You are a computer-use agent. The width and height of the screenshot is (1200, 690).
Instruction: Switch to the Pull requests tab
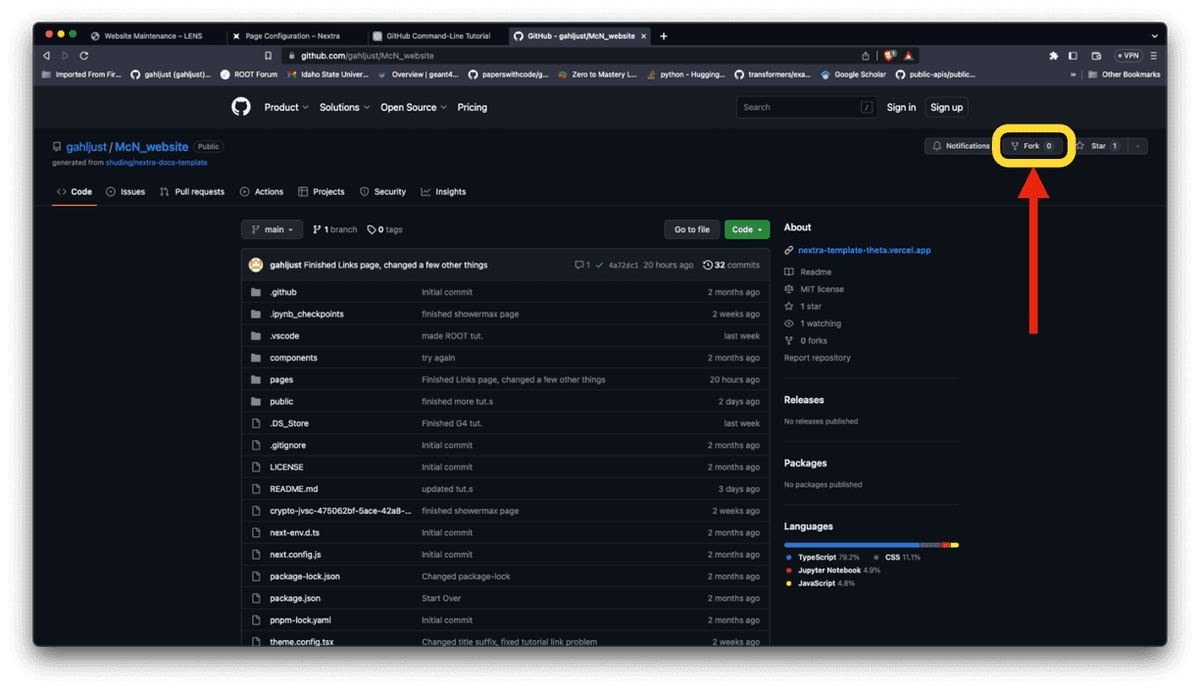pos(192,192)
